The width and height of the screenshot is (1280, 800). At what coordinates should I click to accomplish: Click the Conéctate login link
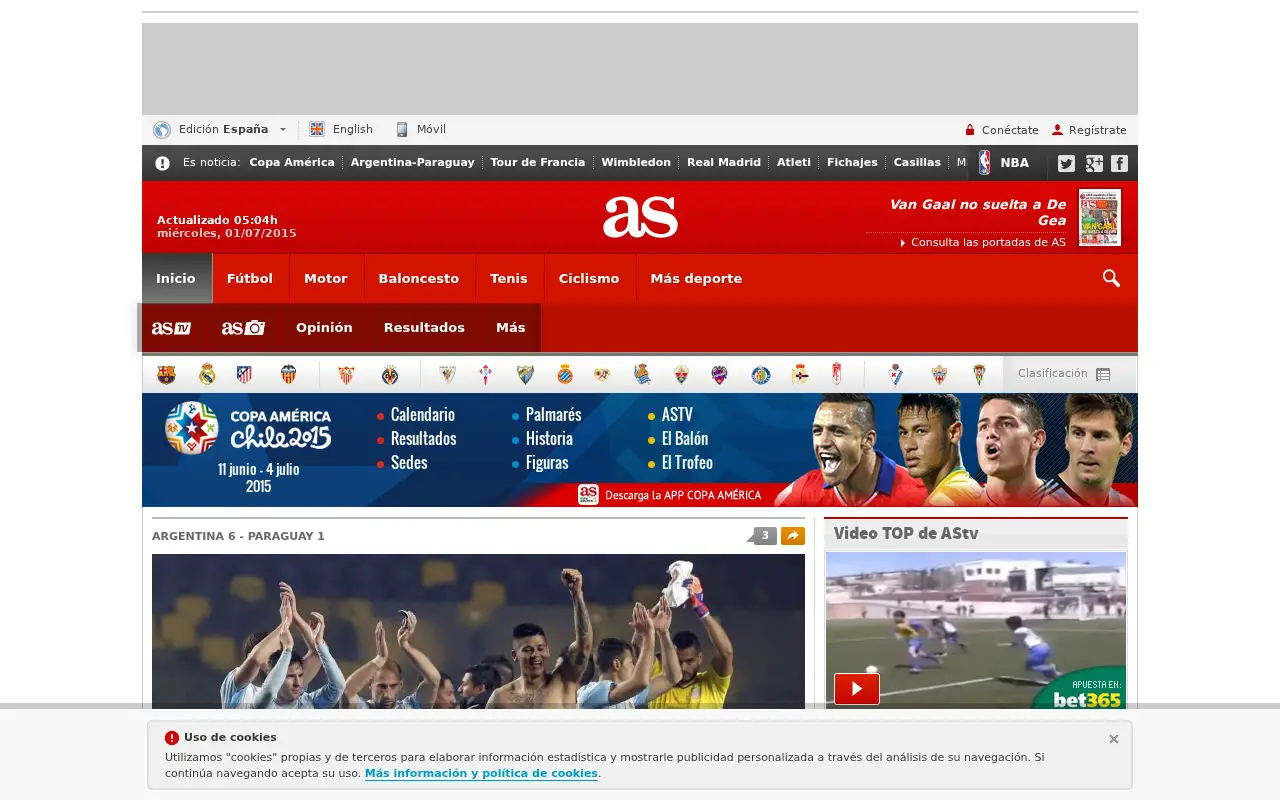coord(1001,130)
